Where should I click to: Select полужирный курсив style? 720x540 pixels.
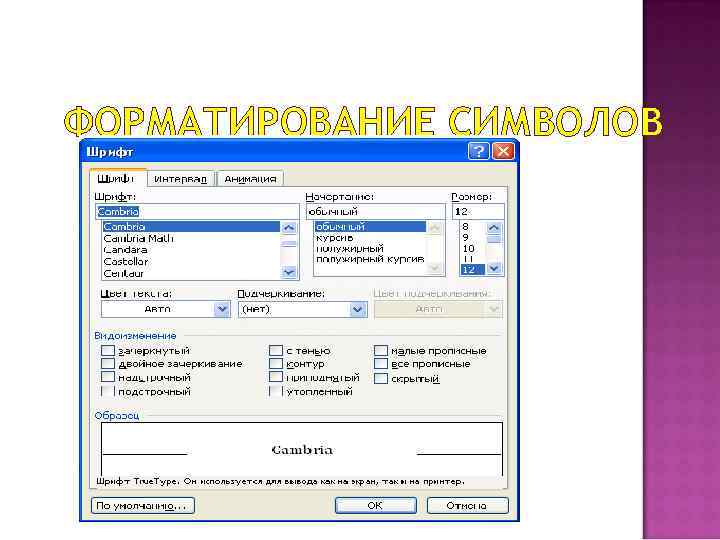[370, 259]
